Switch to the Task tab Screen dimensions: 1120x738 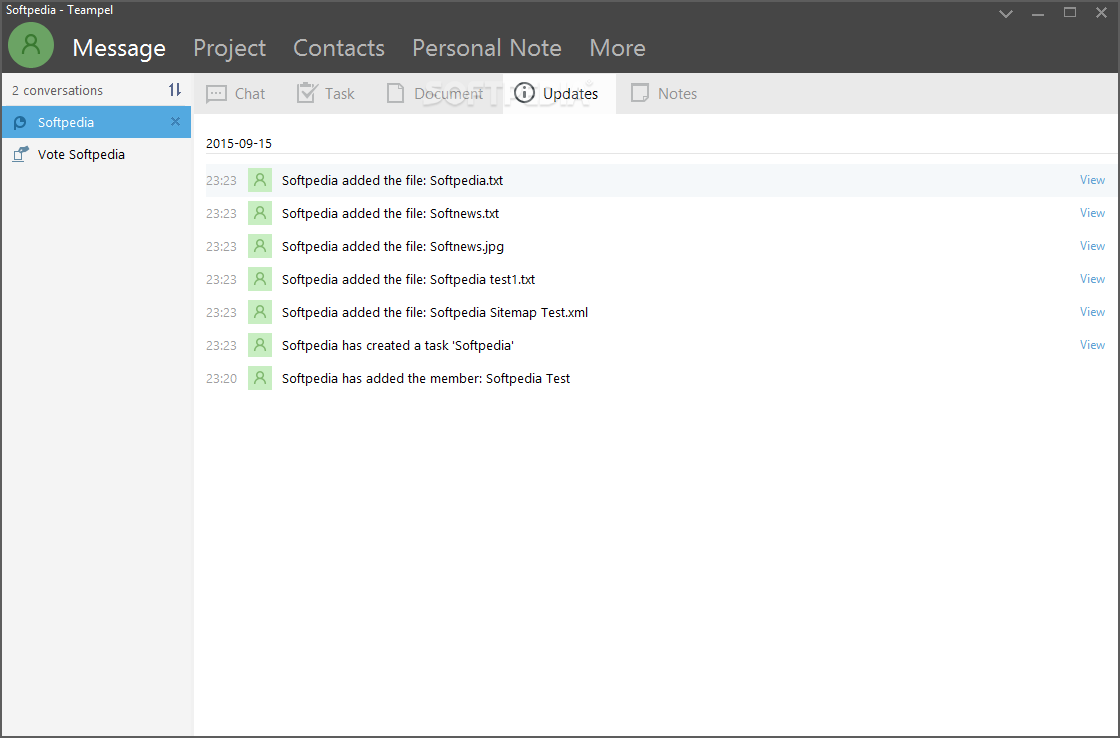coord(326,94)
